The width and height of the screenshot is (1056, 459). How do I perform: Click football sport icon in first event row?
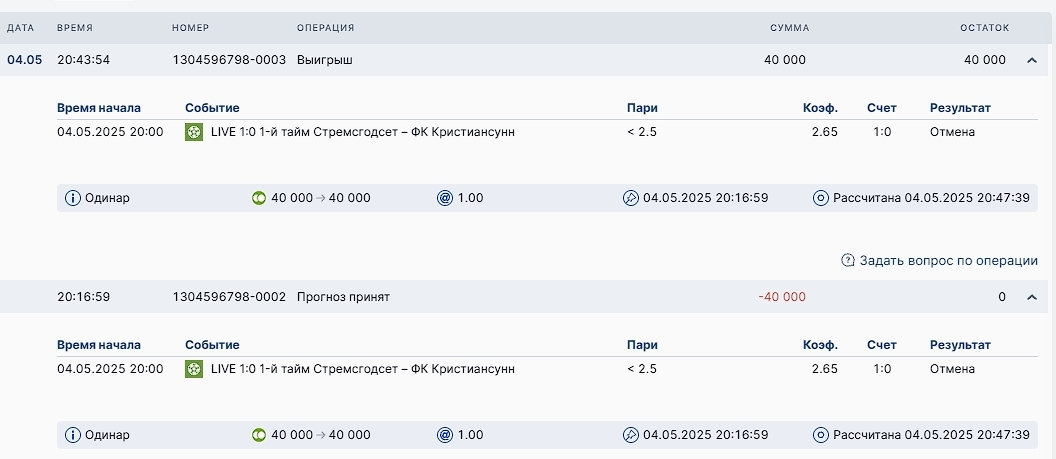pyautogui.click(x=194, y=132)
